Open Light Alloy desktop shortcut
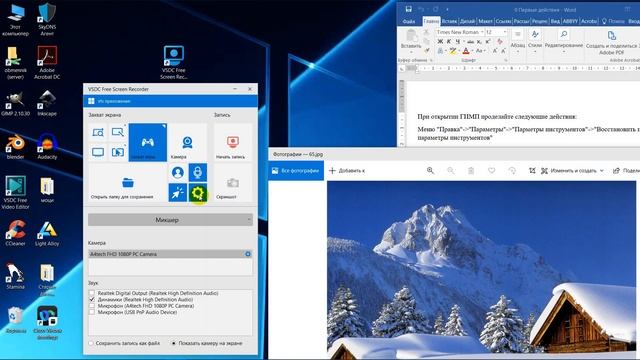 47,233
